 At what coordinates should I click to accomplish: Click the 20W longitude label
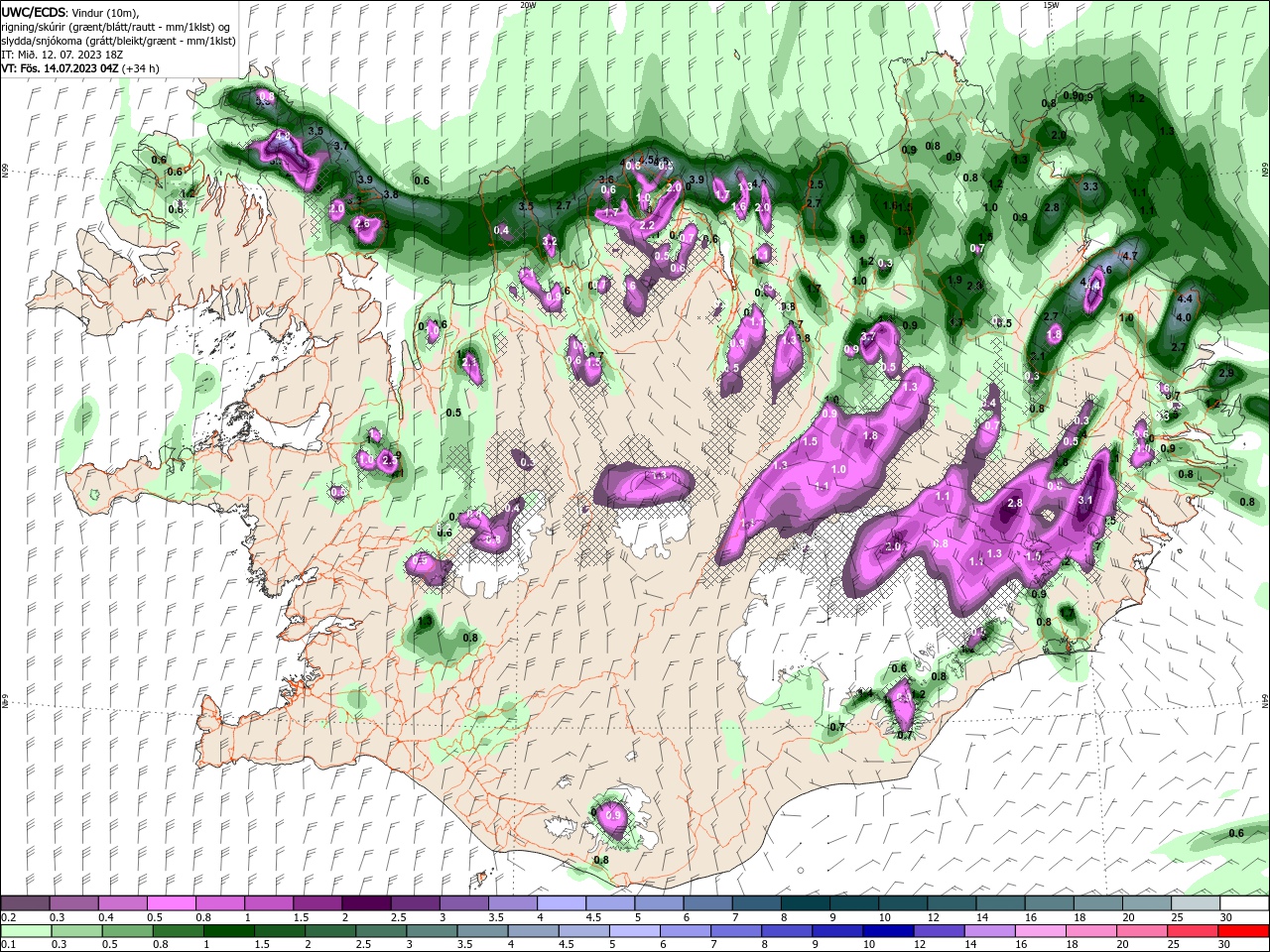pos(528,4)
